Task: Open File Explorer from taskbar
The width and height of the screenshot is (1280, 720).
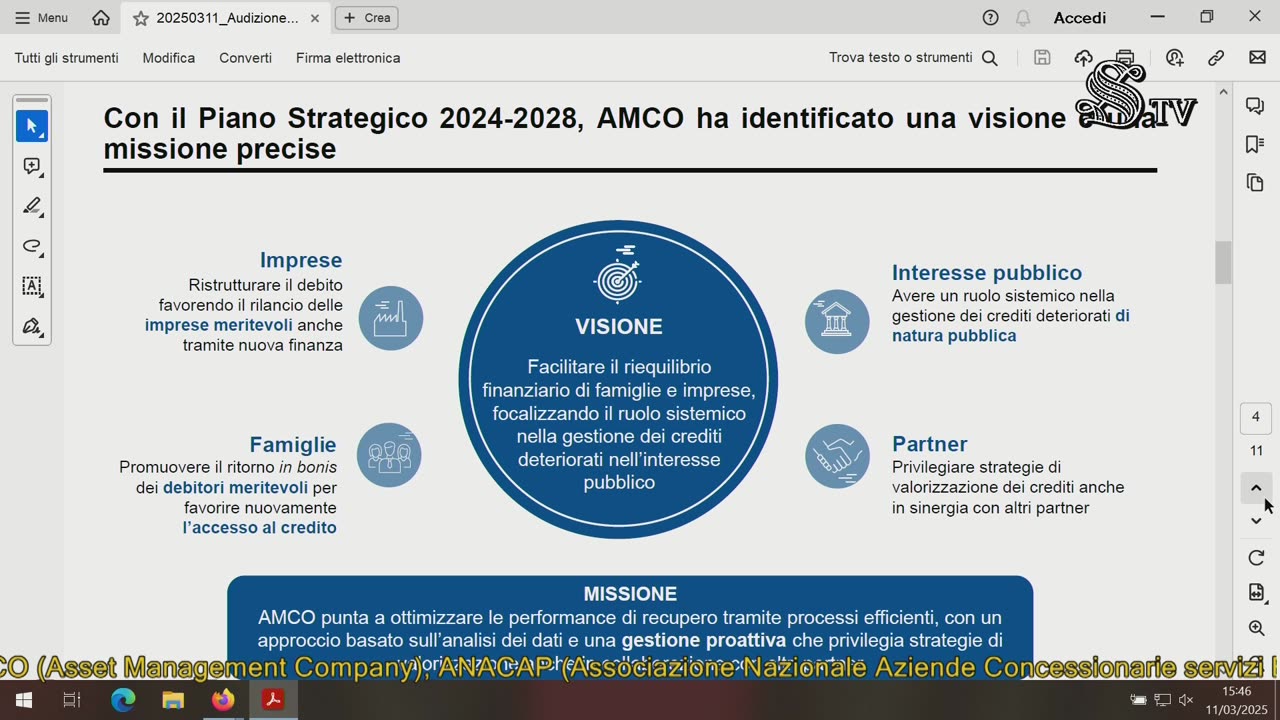Action: click(x=173, y=700)
